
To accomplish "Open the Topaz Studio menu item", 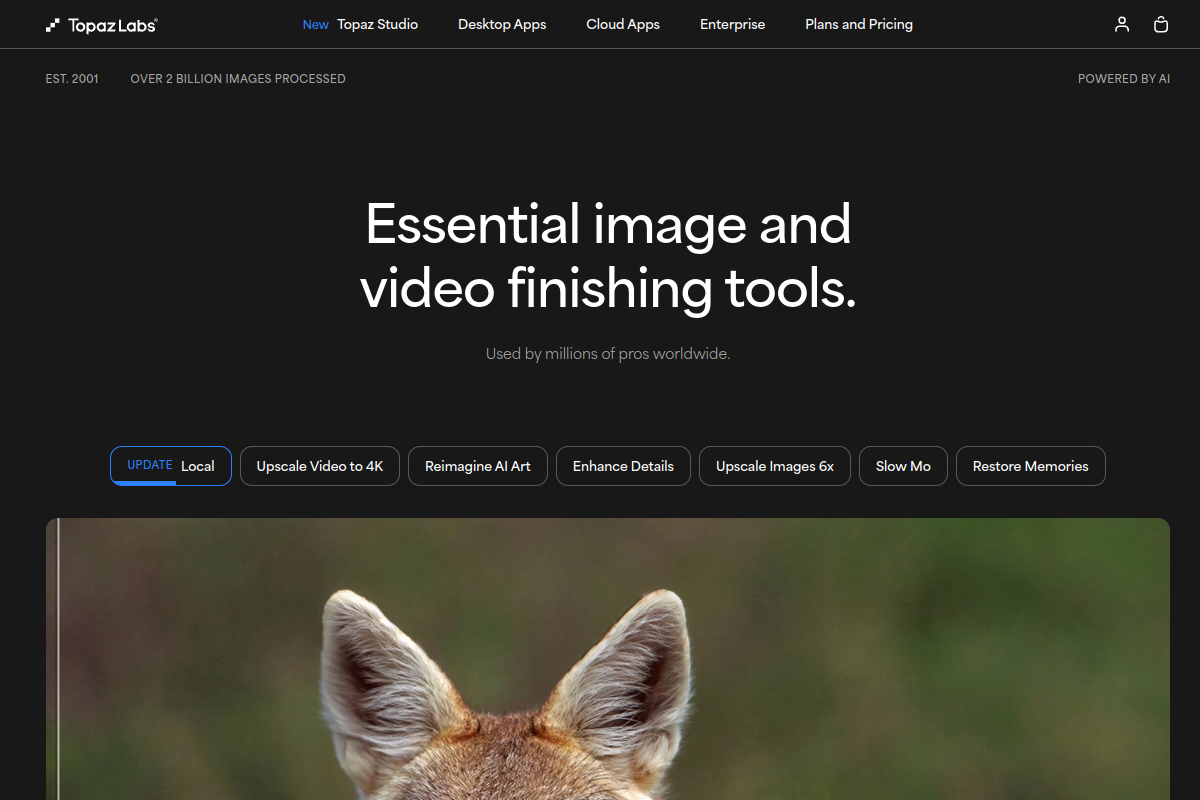I will (x=377, y=24).
